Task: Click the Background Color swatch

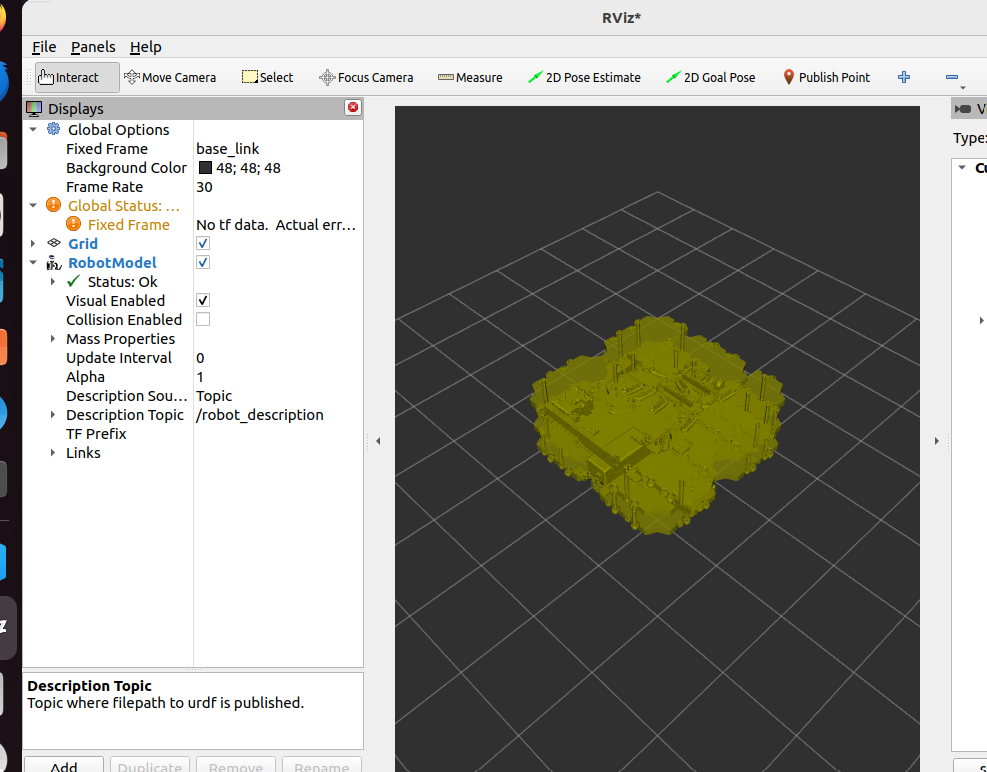Action: pyautogui.click(x=205, y=167)
